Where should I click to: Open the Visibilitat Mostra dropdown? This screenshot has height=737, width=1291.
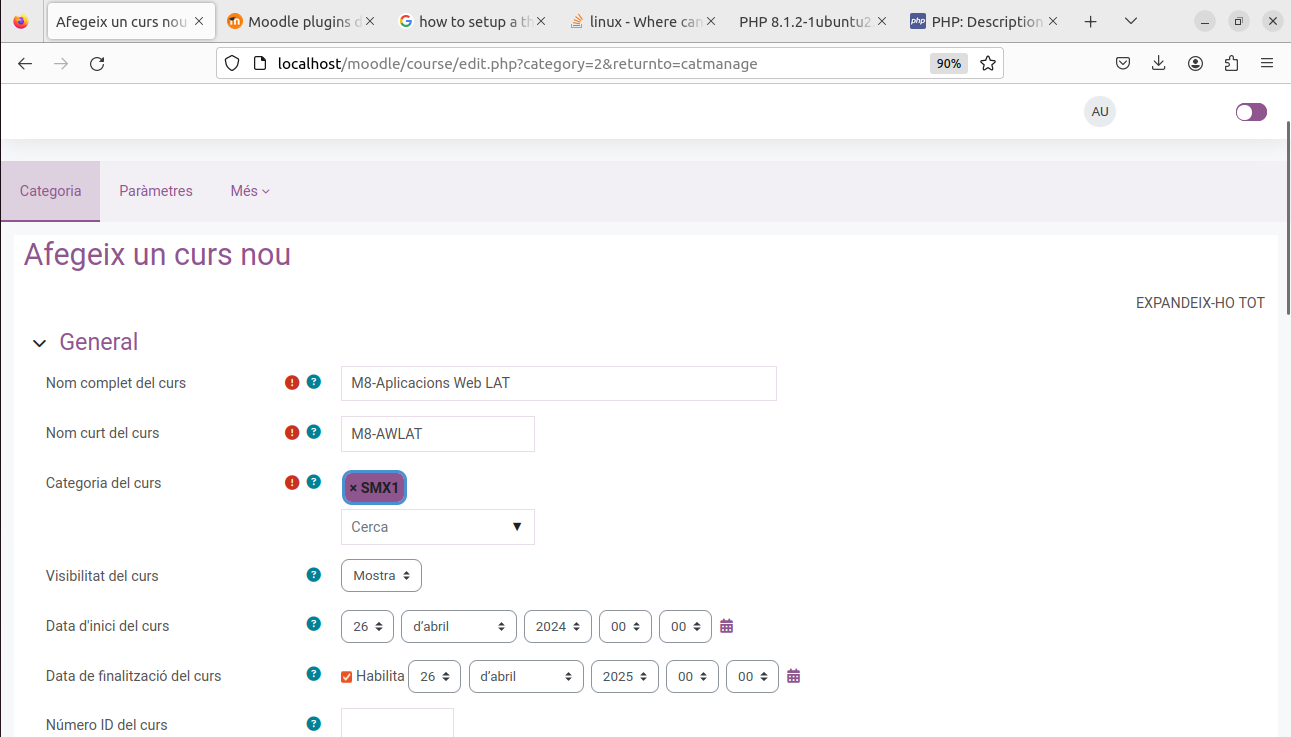coord(381,576)
